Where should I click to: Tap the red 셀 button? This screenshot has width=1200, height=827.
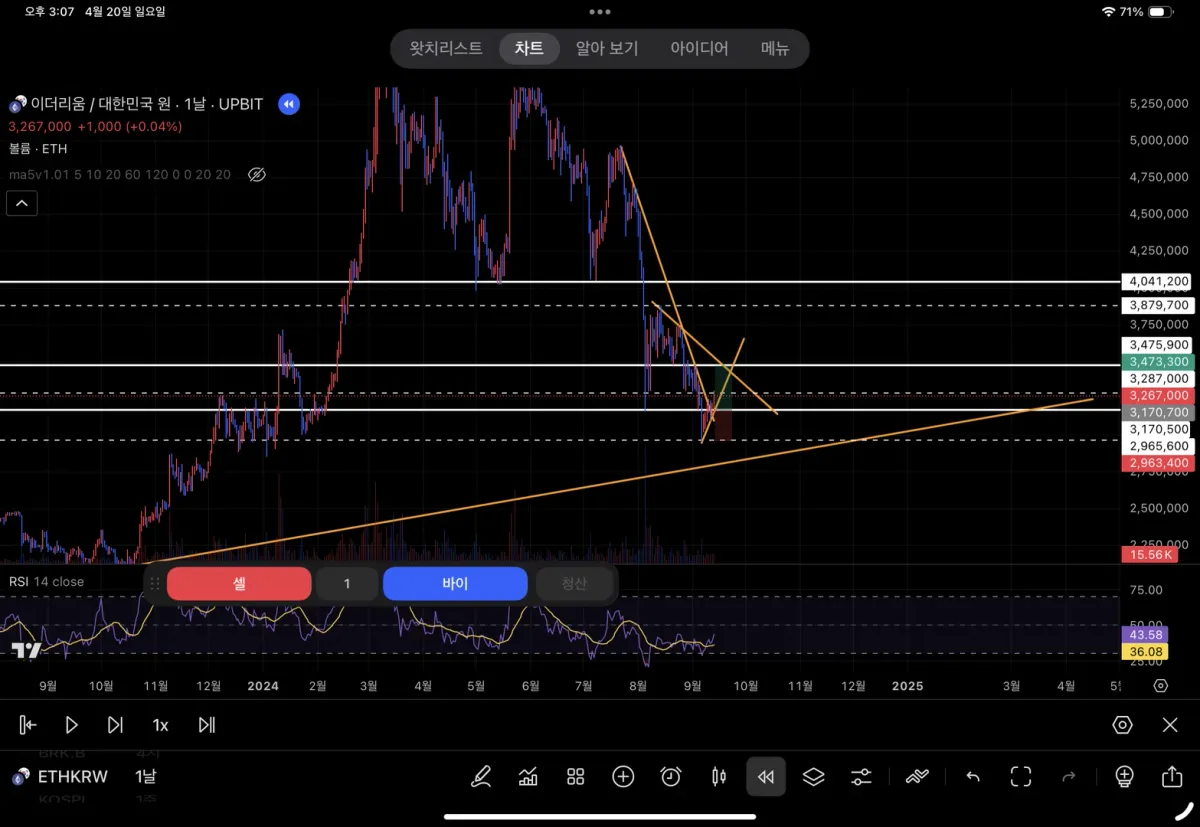pos(239,583)
